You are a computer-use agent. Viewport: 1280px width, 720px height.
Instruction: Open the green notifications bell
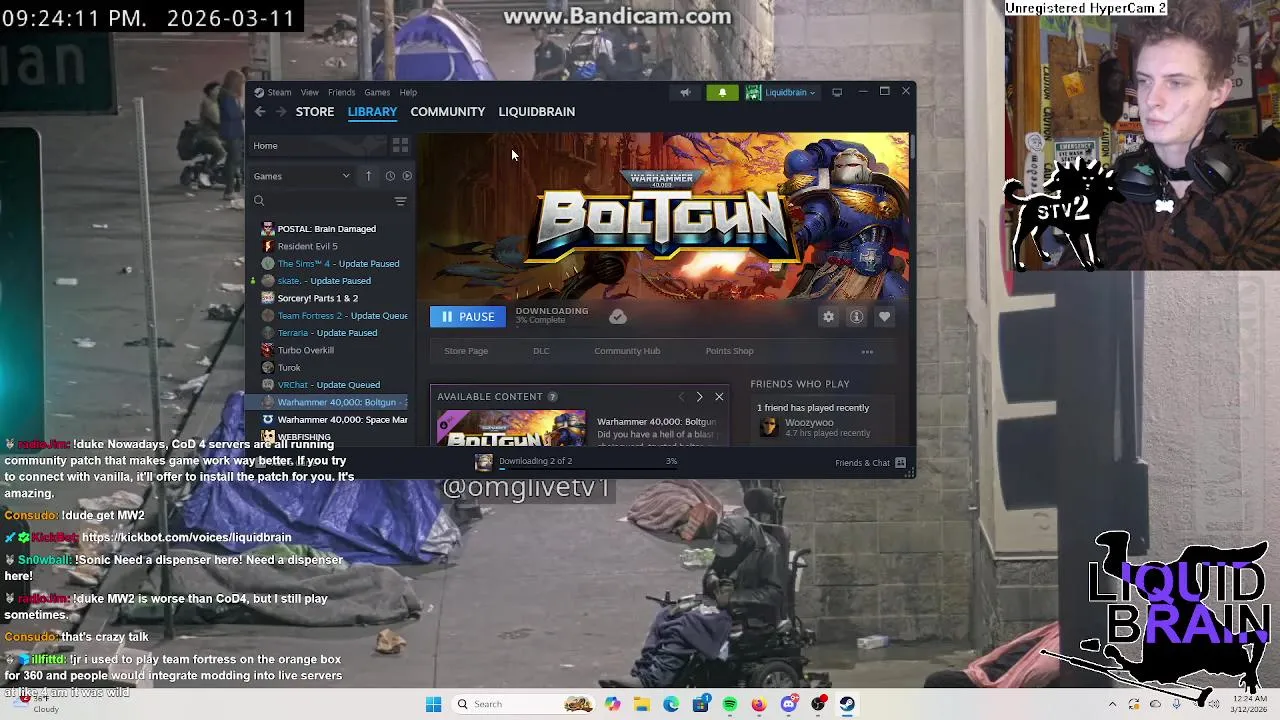pos(722,92)
